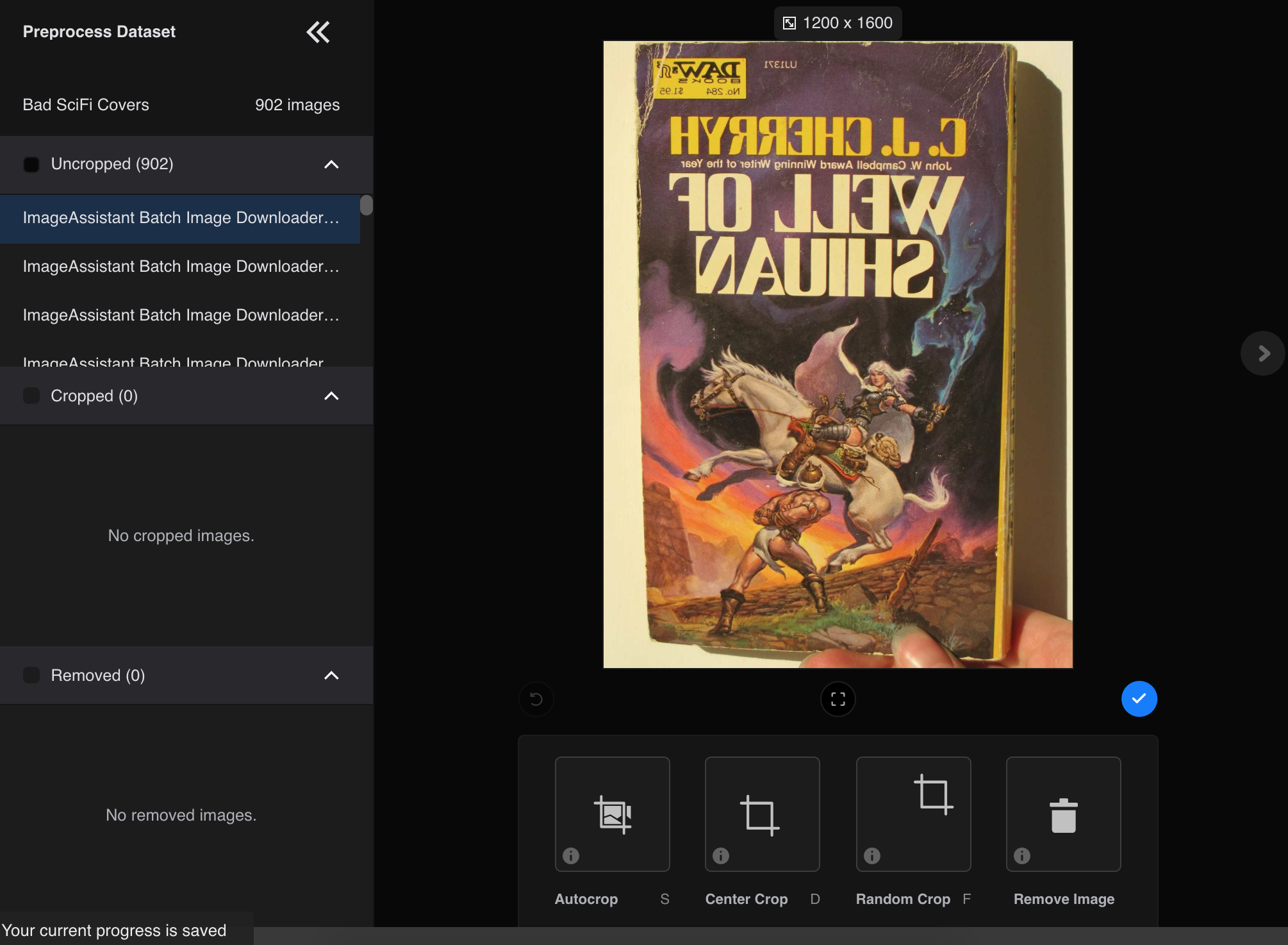Check the Uncropped (902) checkbox
Image resolution: width=1288 pixels, height=945 pixels.
tap(31, 164)
